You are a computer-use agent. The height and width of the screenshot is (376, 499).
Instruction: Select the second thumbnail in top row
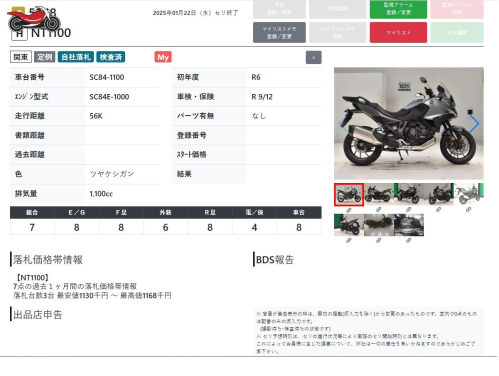click(x=379, y=194)
